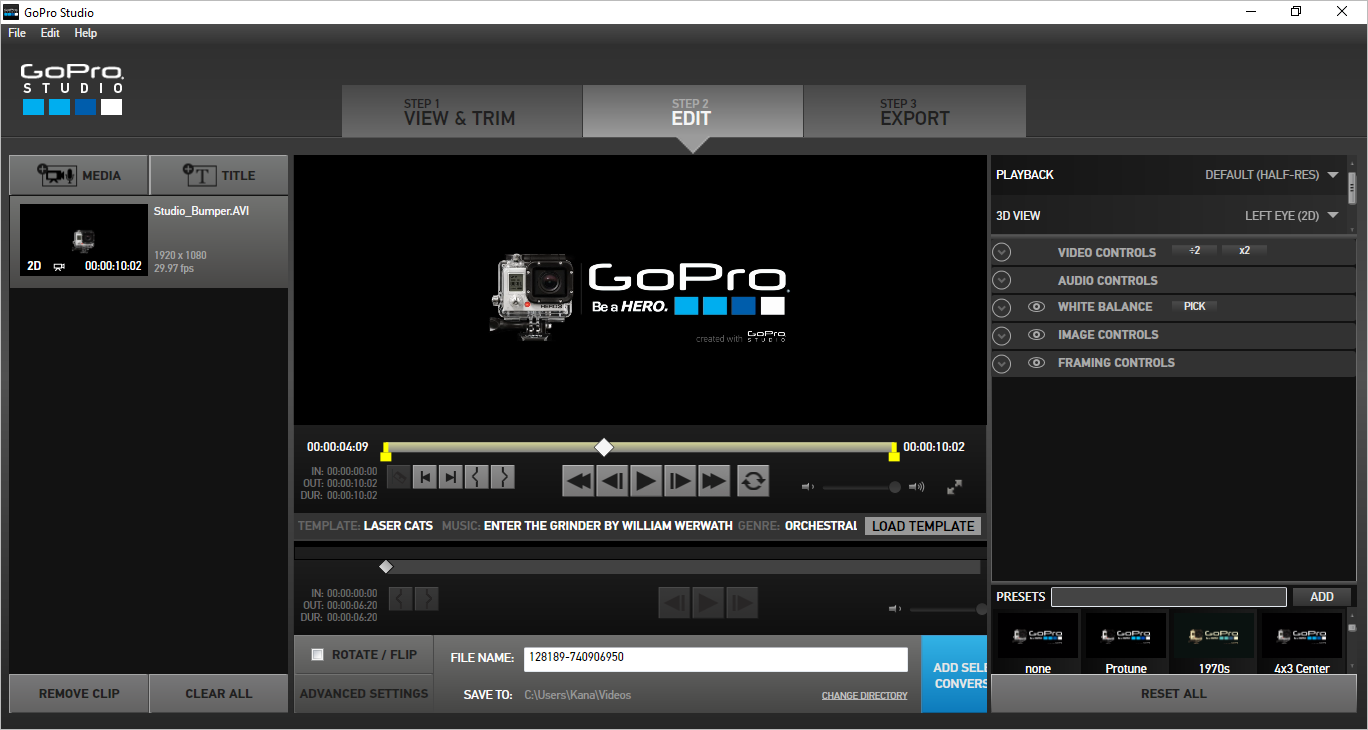
Task: Expand the White Balance section
Action: pyautogui.click(x=1002, y=307)
